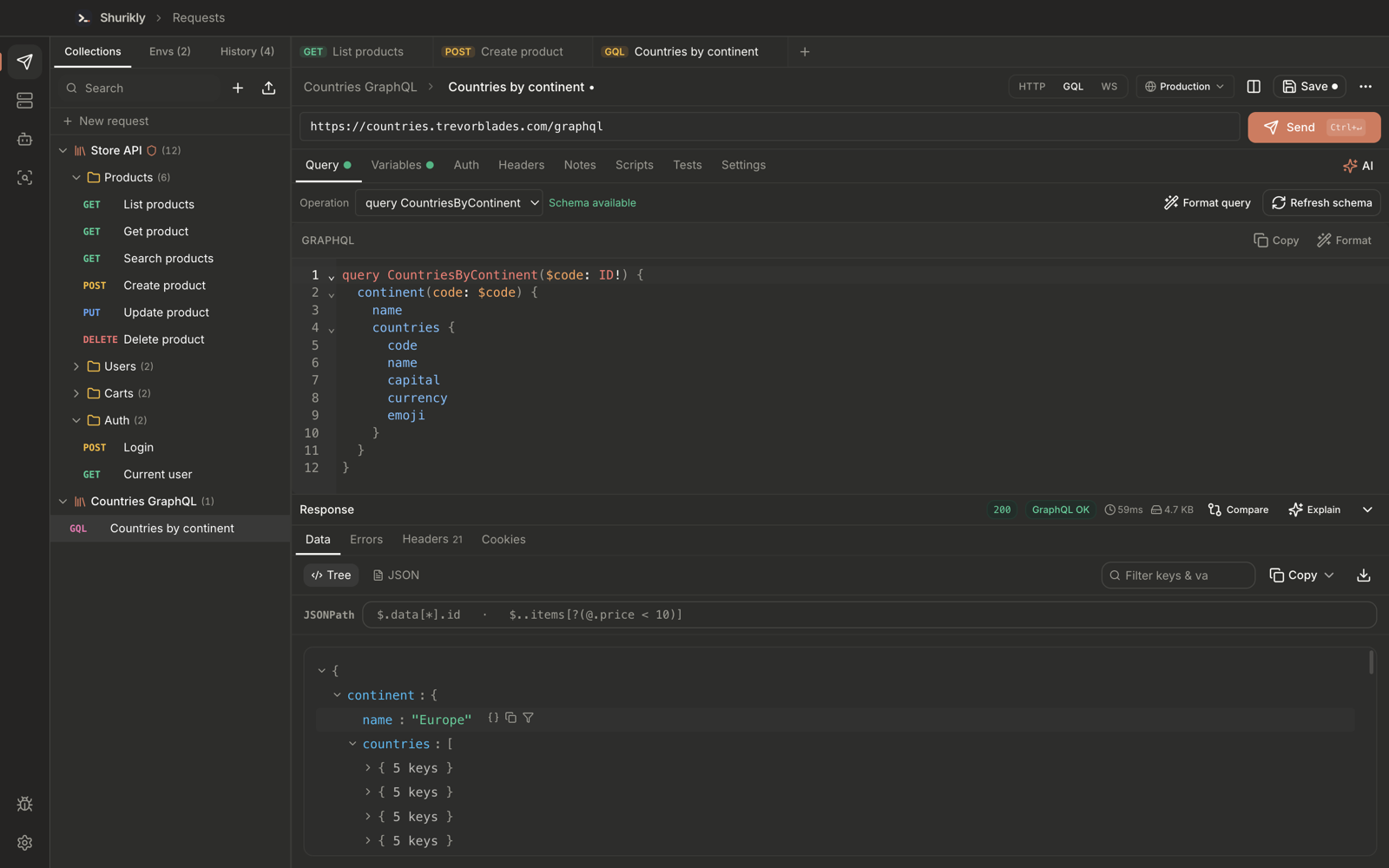This screenshot has width=1389, height=868.
Task: Download the response with download icon
Action: (x=1364, y=575)
